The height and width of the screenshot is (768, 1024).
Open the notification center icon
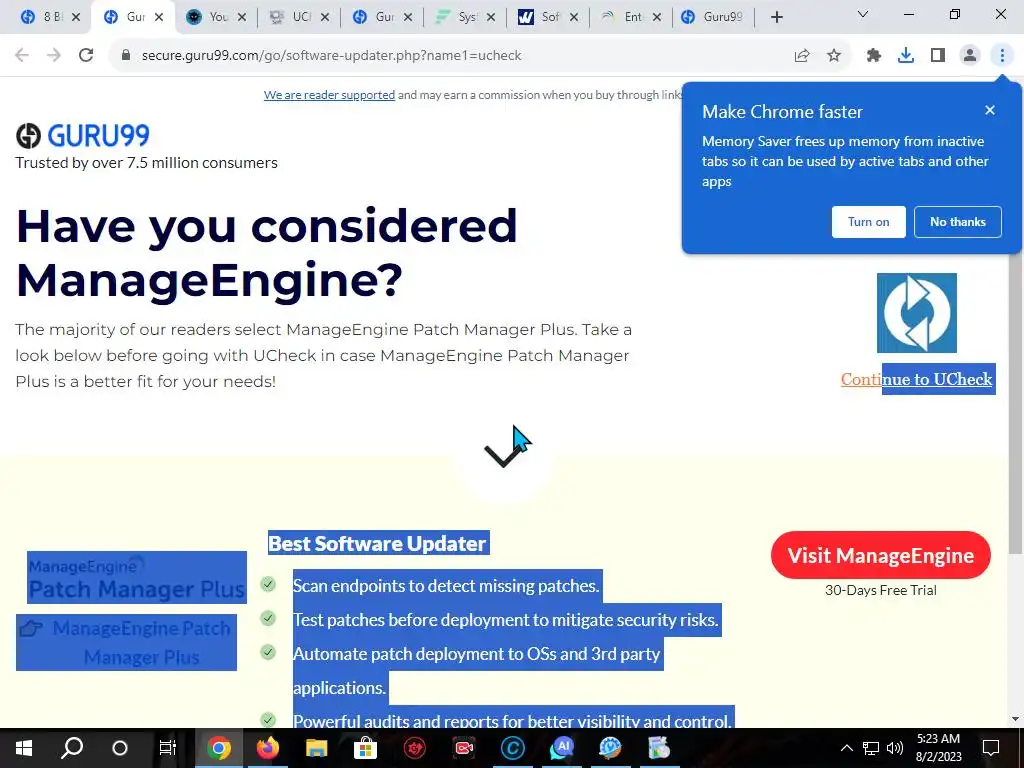(991, 748)
